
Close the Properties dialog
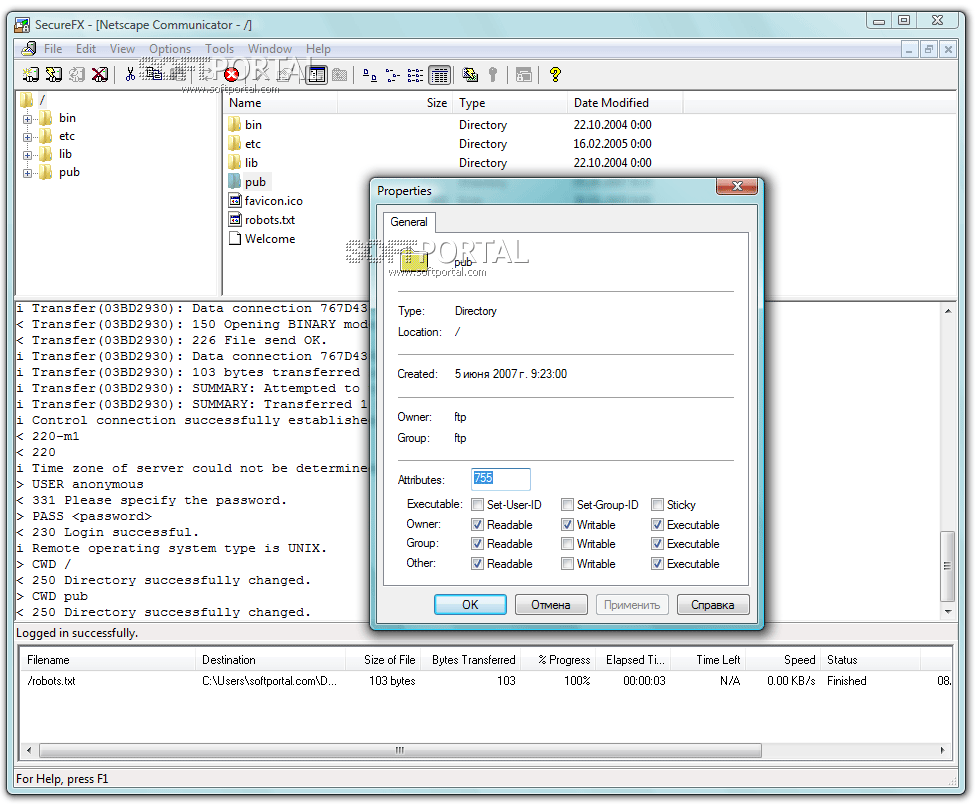(x=737, y=186)
